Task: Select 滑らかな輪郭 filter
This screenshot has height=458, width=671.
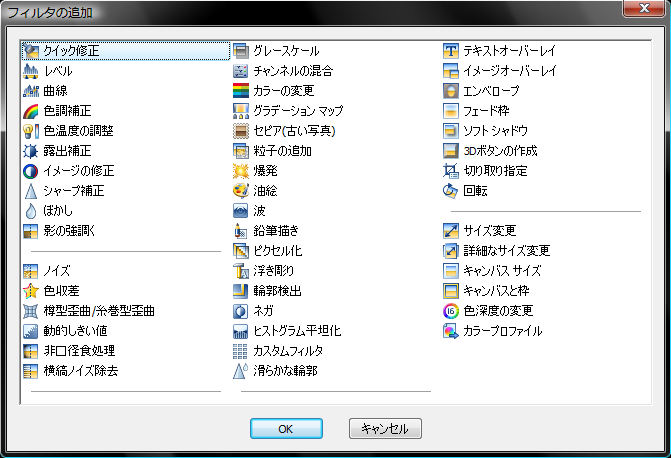Action: pyautogui.click(x=276, y=371)
